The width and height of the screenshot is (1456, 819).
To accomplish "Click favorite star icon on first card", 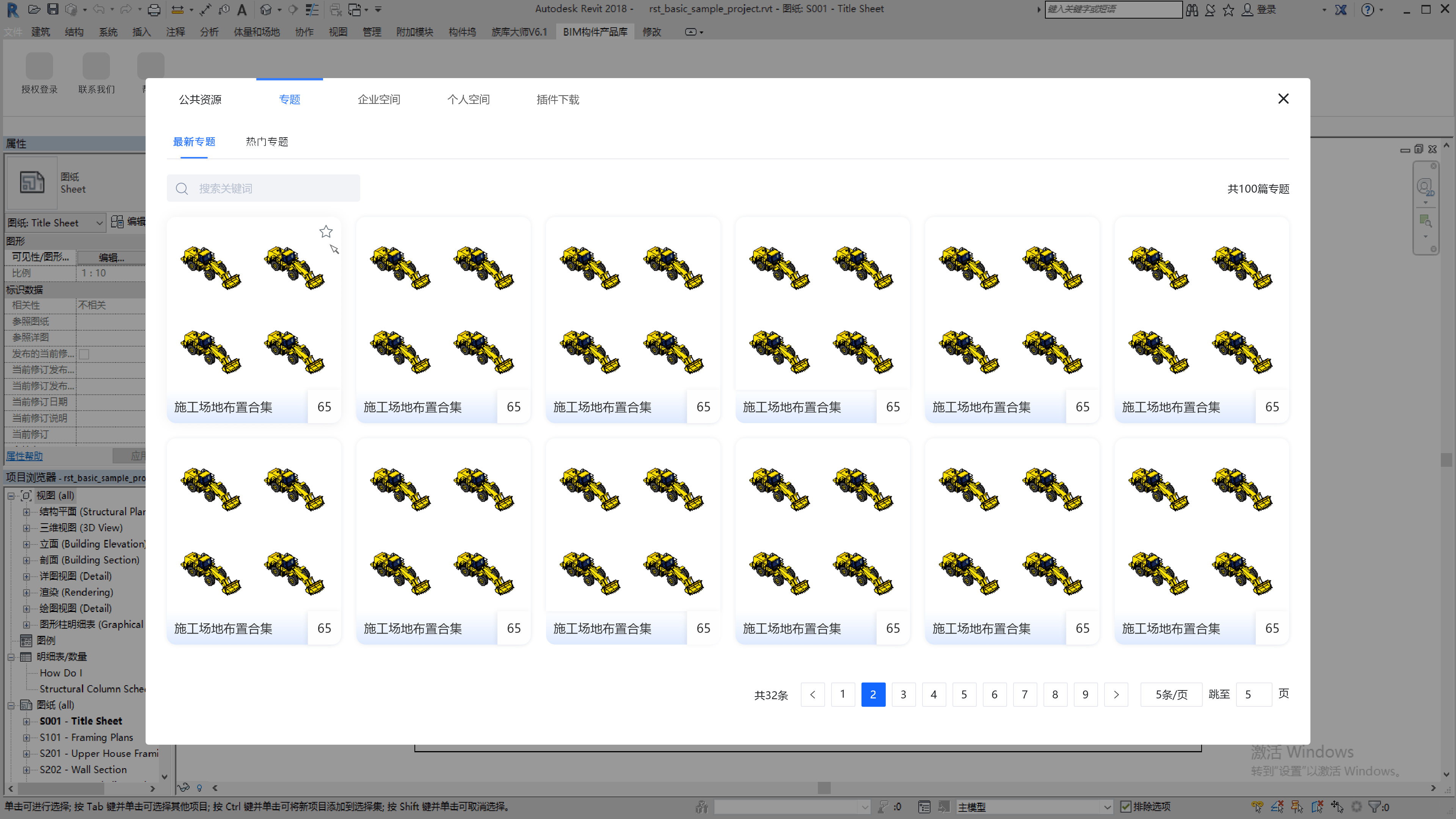I will (x=326, y=231).
